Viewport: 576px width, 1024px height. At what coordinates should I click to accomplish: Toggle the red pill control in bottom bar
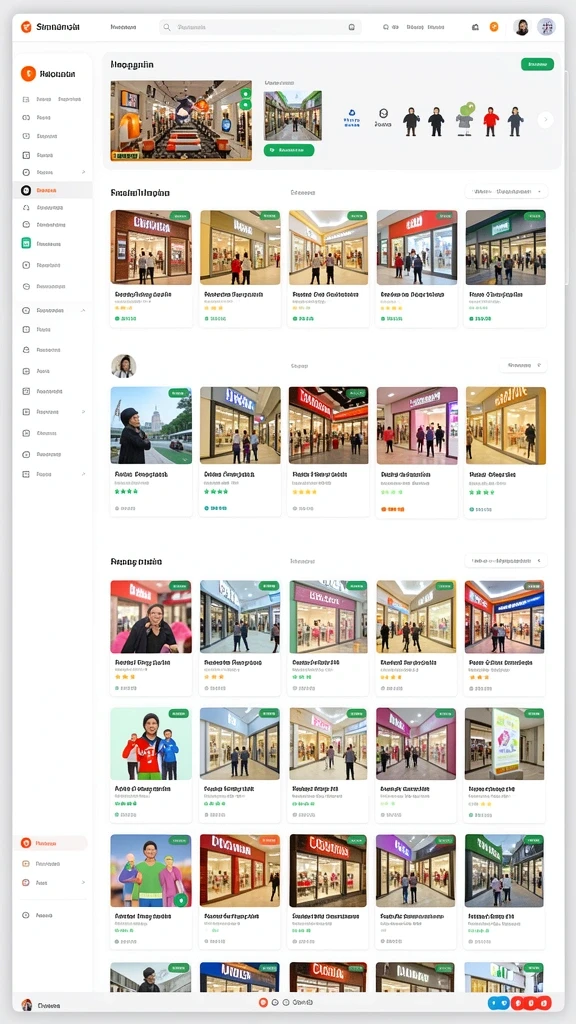pyautogui.click(x=531, y=1002)
